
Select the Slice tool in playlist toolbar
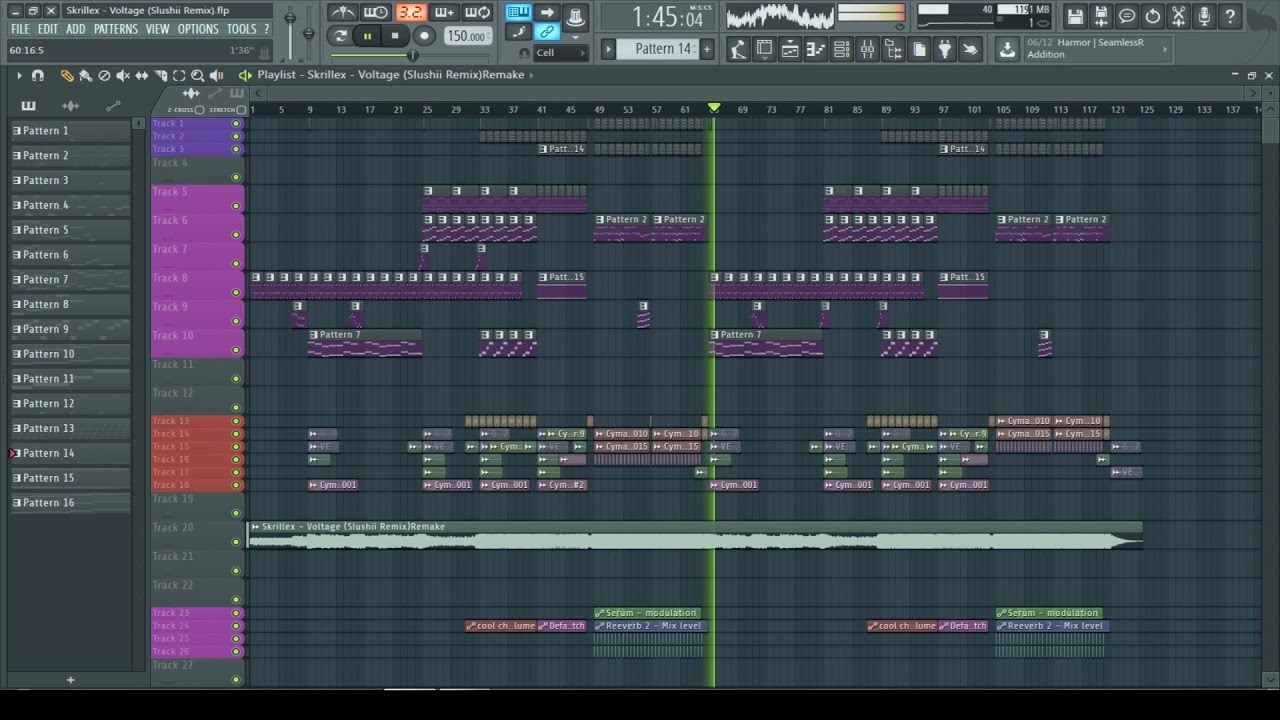[x=160, y=75]
